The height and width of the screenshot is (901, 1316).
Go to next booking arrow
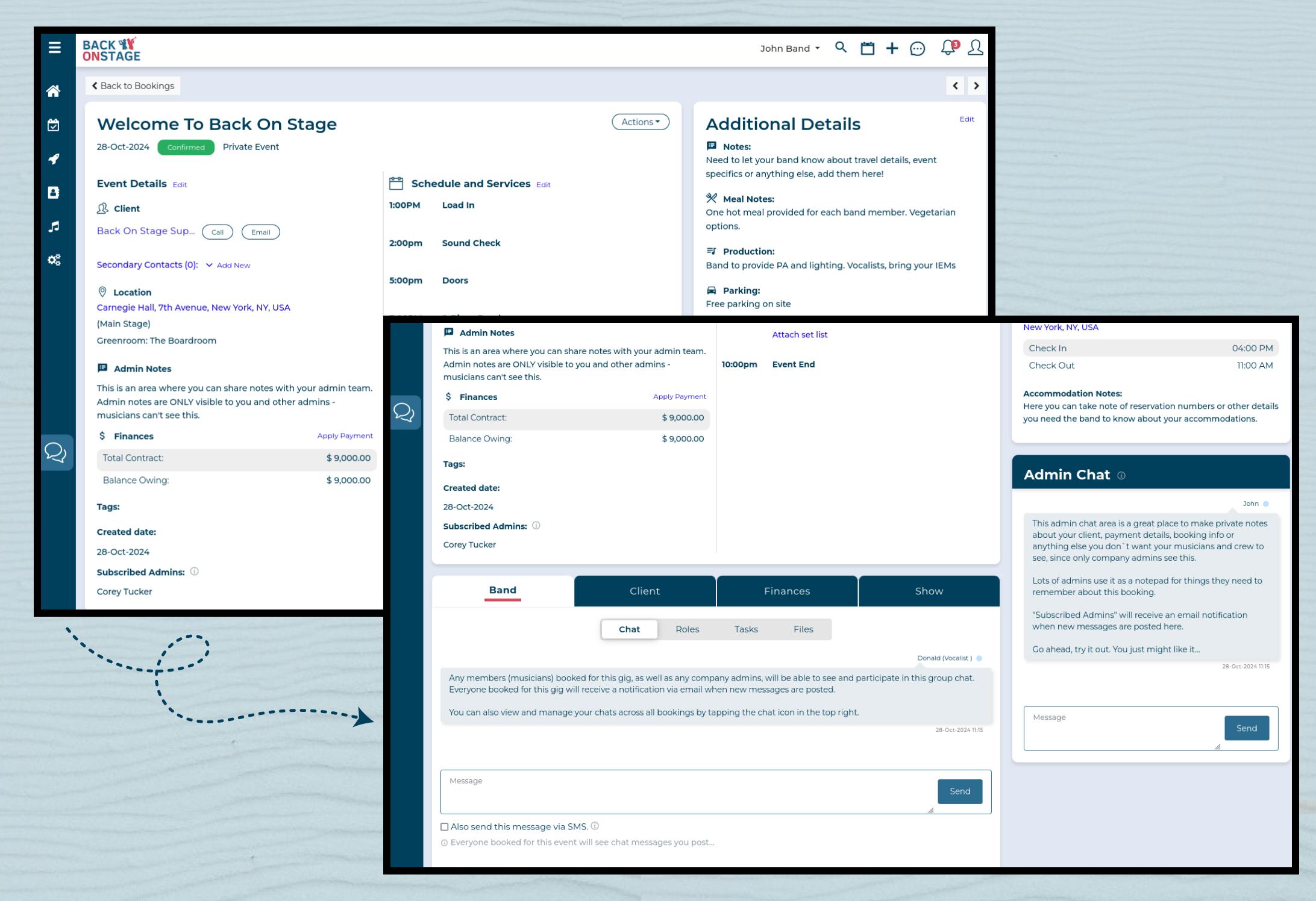click(976, 86)
